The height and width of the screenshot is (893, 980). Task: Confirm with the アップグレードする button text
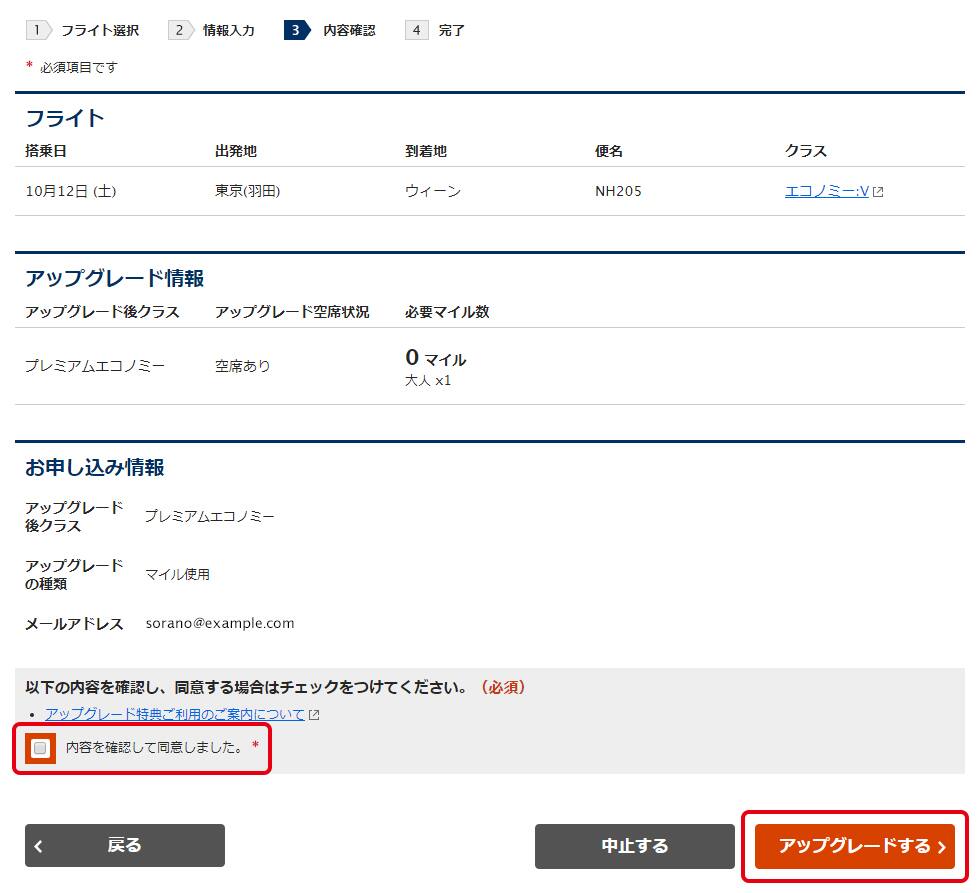click(854, 846)
